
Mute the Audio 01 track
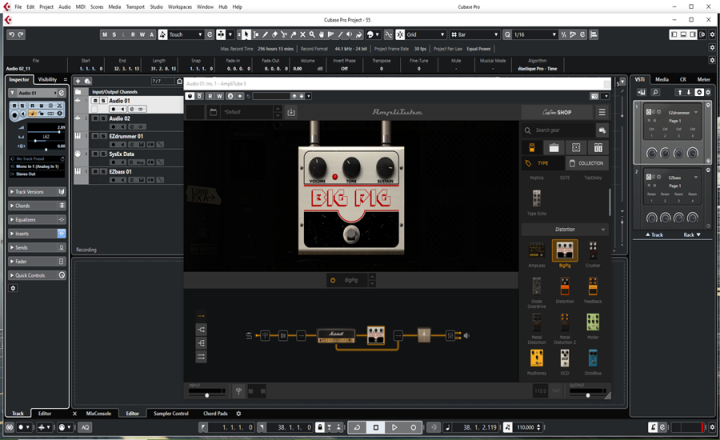click(x=96, y=101)
